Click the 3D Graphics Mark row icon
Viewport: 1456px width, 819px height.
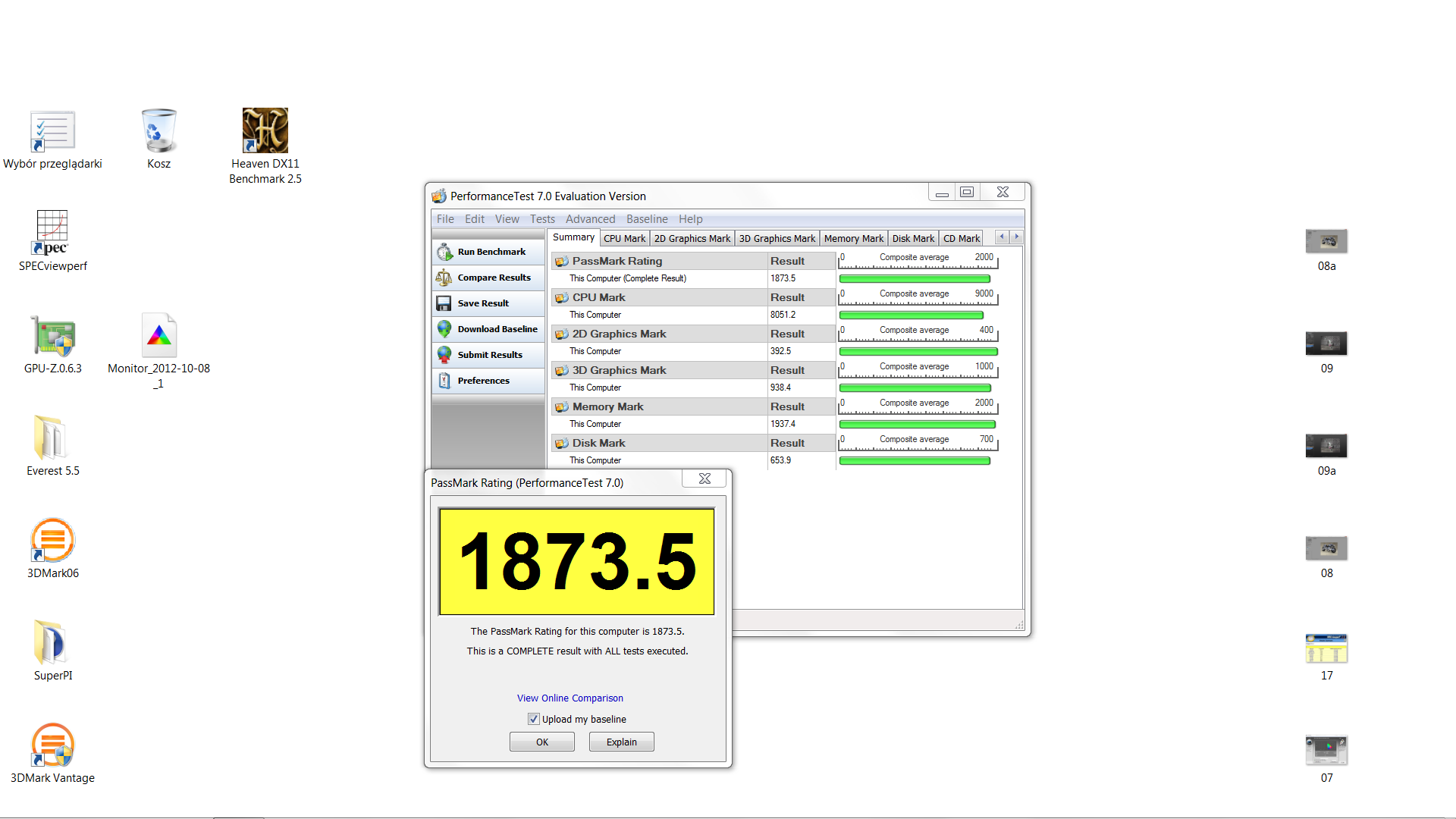tap(562, 370)
